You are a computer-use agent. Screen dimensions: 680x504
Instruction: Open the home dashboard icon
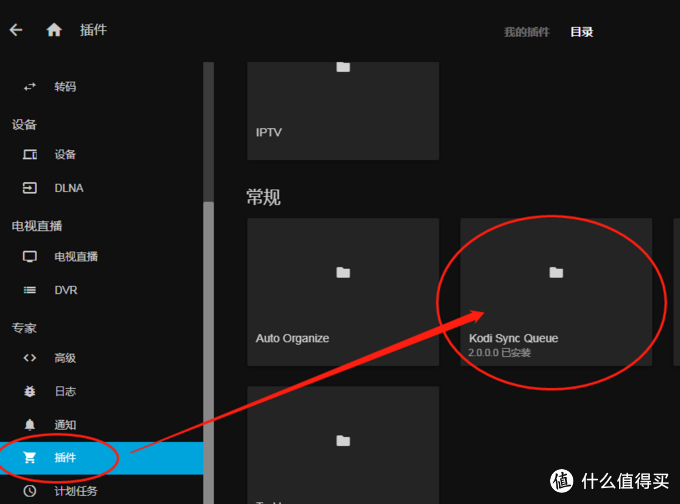click(54, 30)
